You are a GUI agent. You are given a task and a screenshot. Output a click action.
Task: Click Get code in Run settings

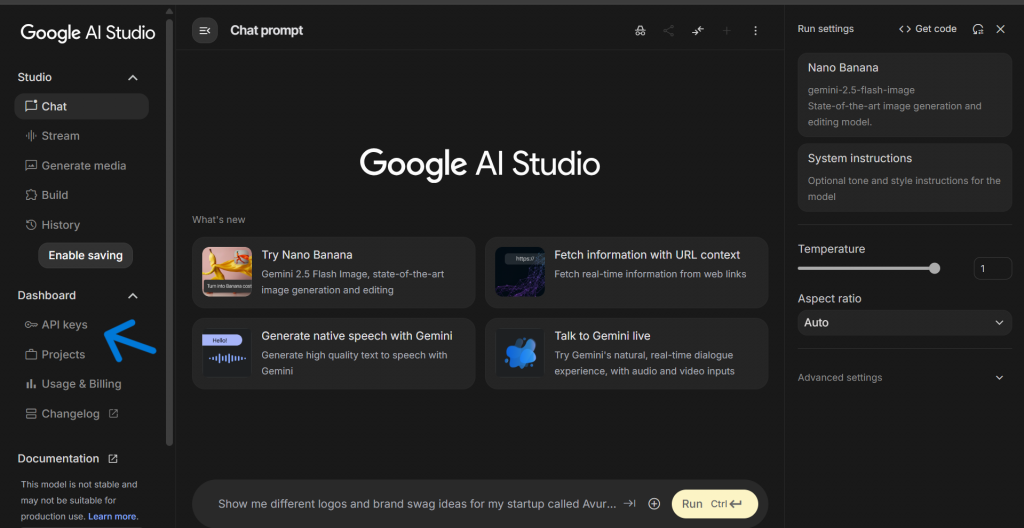click(x=928, y=29)
